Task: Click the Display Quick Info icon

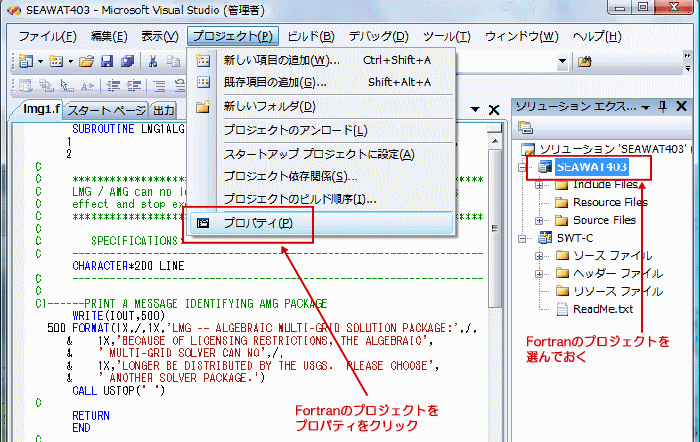Action: pos(67,85)
